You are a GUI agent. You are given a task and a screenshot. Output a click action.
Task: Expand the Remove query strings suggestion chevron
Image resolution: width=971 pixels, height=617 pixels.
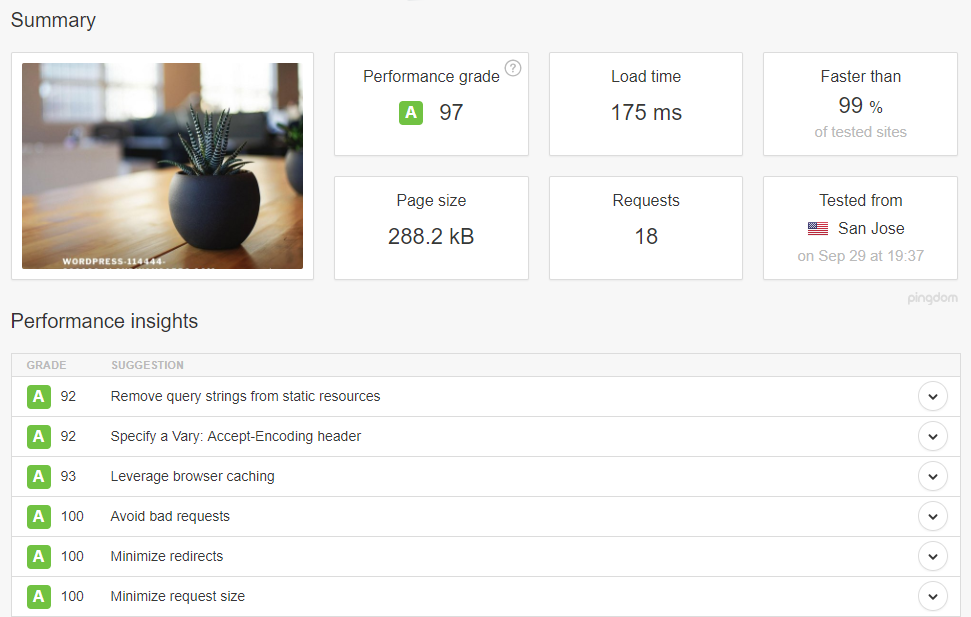pyautogui.click(x=932, y=397)
